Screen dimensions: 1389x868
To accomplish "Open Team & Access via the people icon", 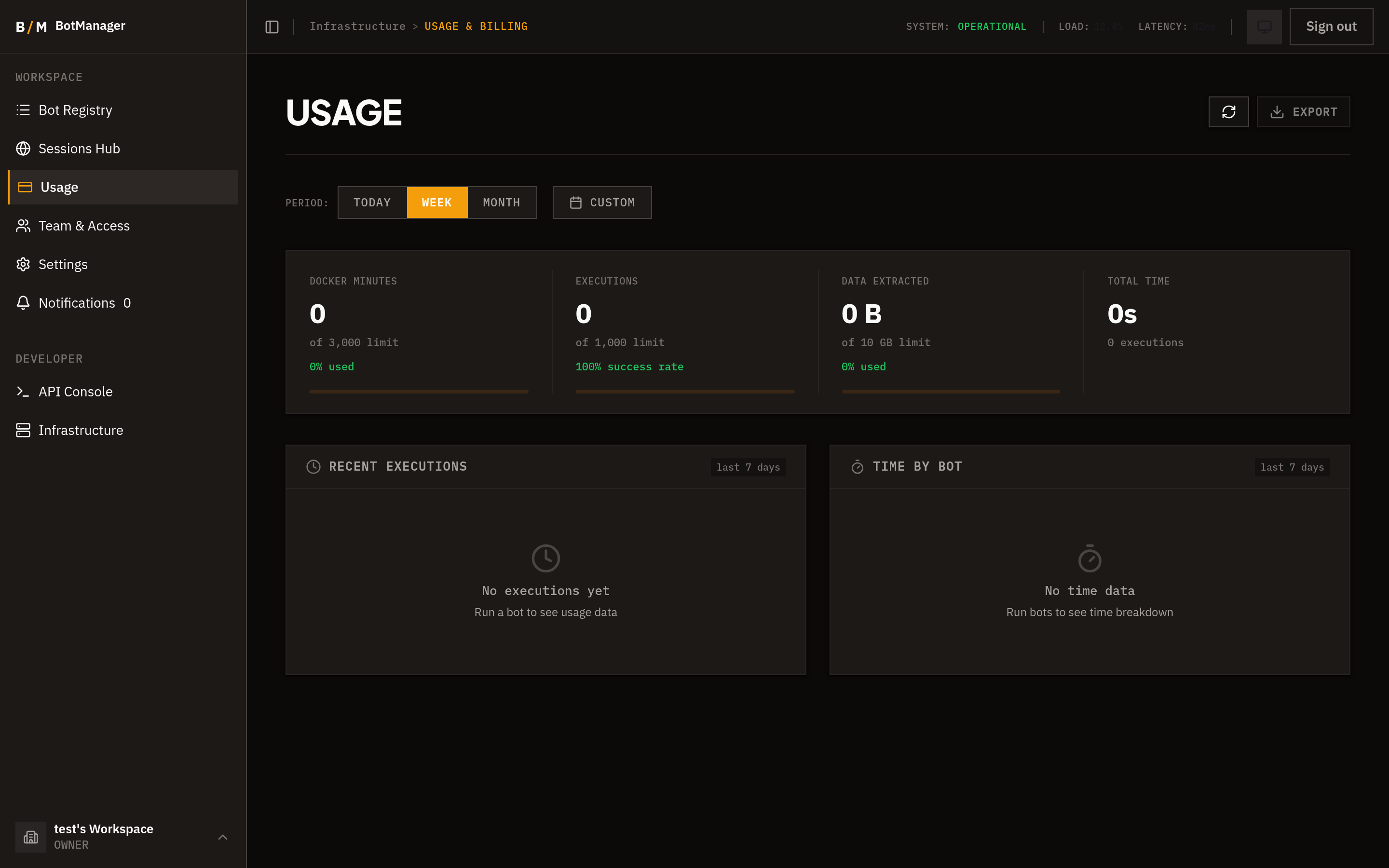I will point(23,226).
